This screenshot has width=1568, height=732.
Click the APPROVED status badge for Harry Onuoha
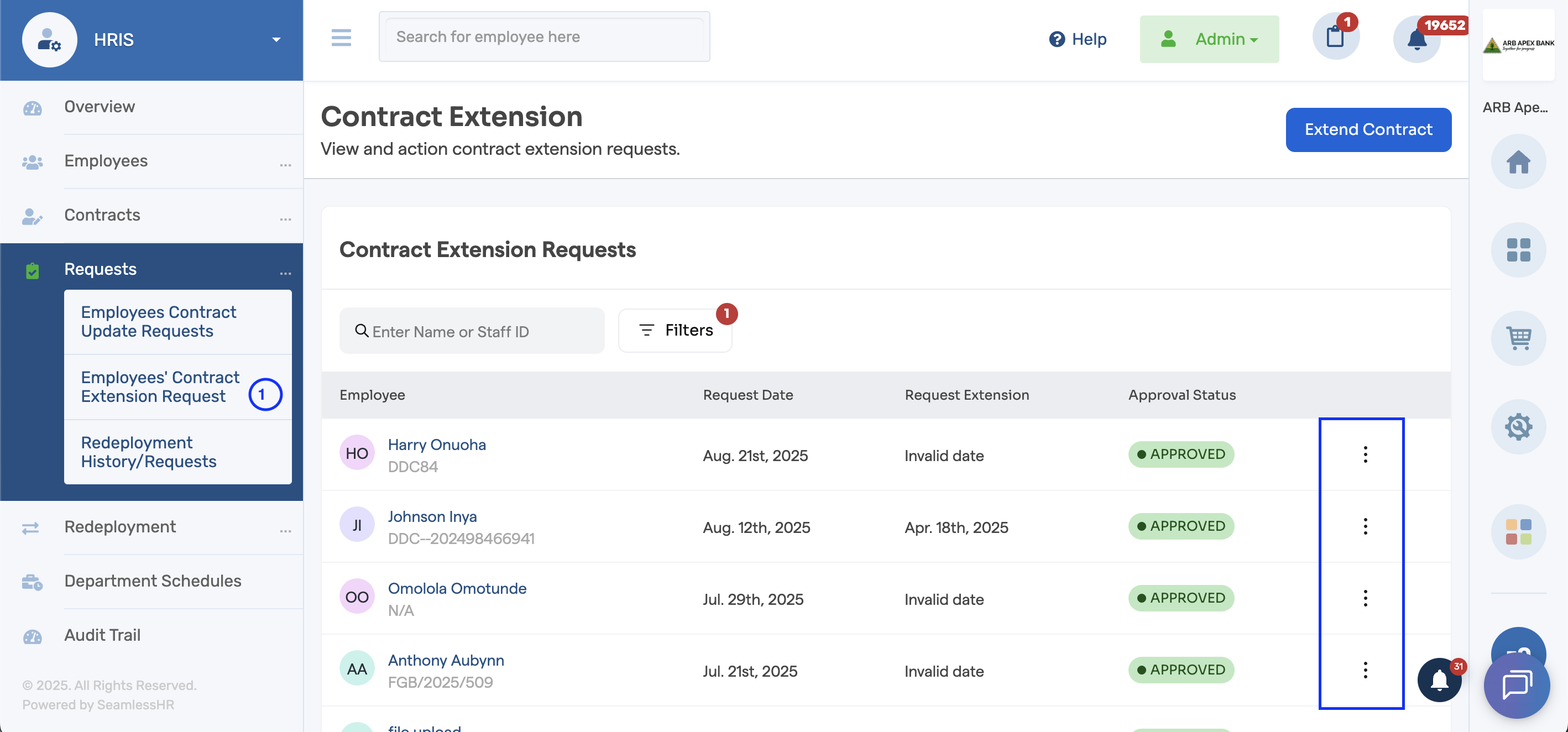click(x=1181, y=454)
